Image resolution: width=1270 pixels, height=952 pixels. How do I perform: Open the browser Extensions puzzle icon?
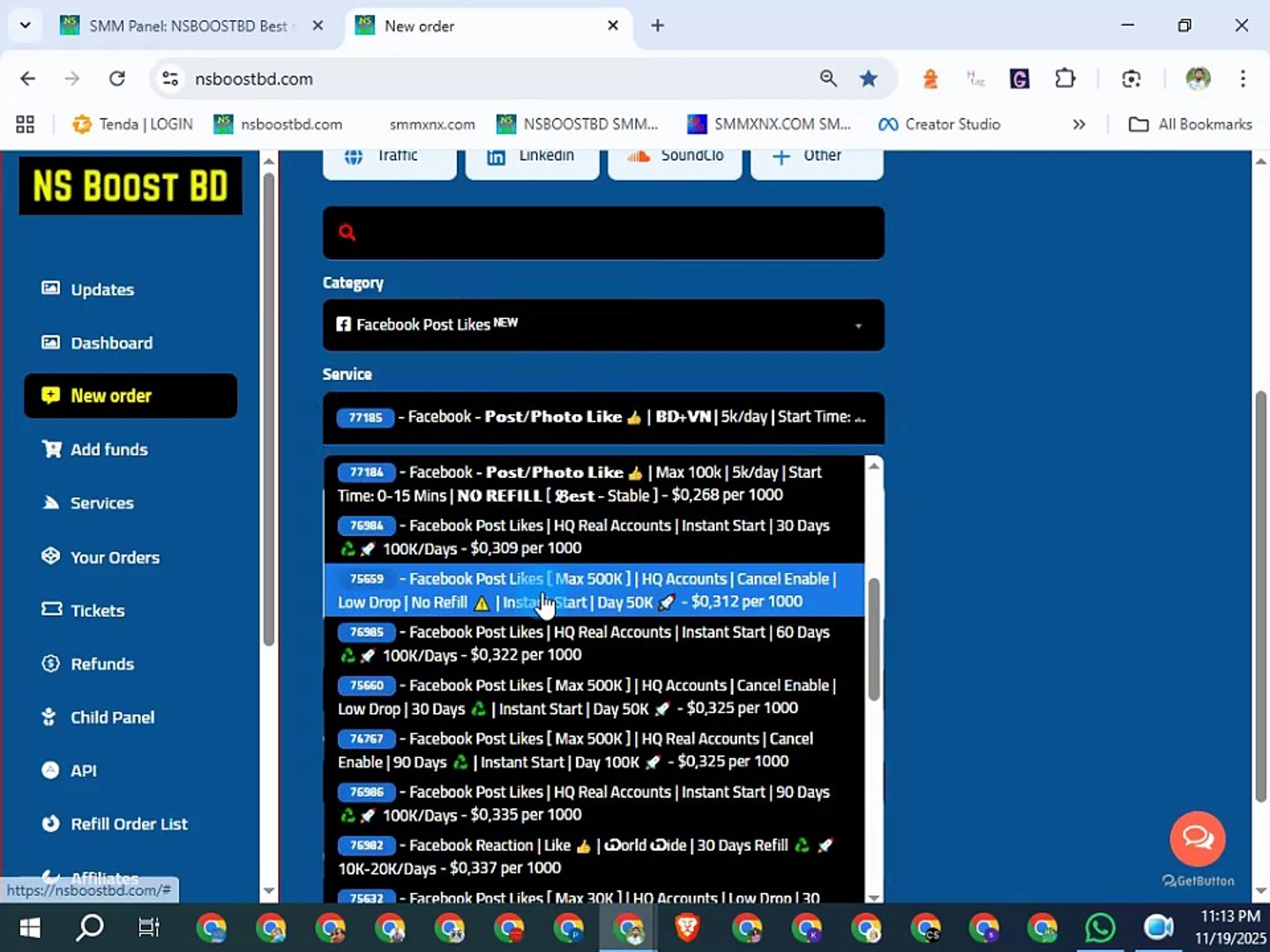[1065, 78]
